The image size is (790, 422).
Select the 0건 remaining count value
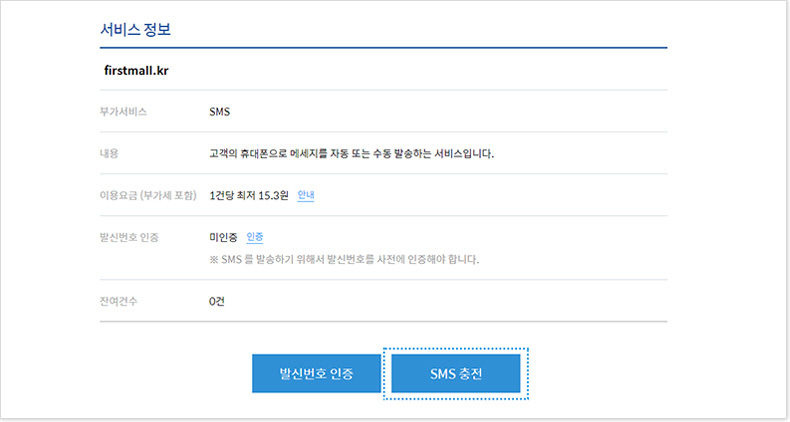click(217, 301)
